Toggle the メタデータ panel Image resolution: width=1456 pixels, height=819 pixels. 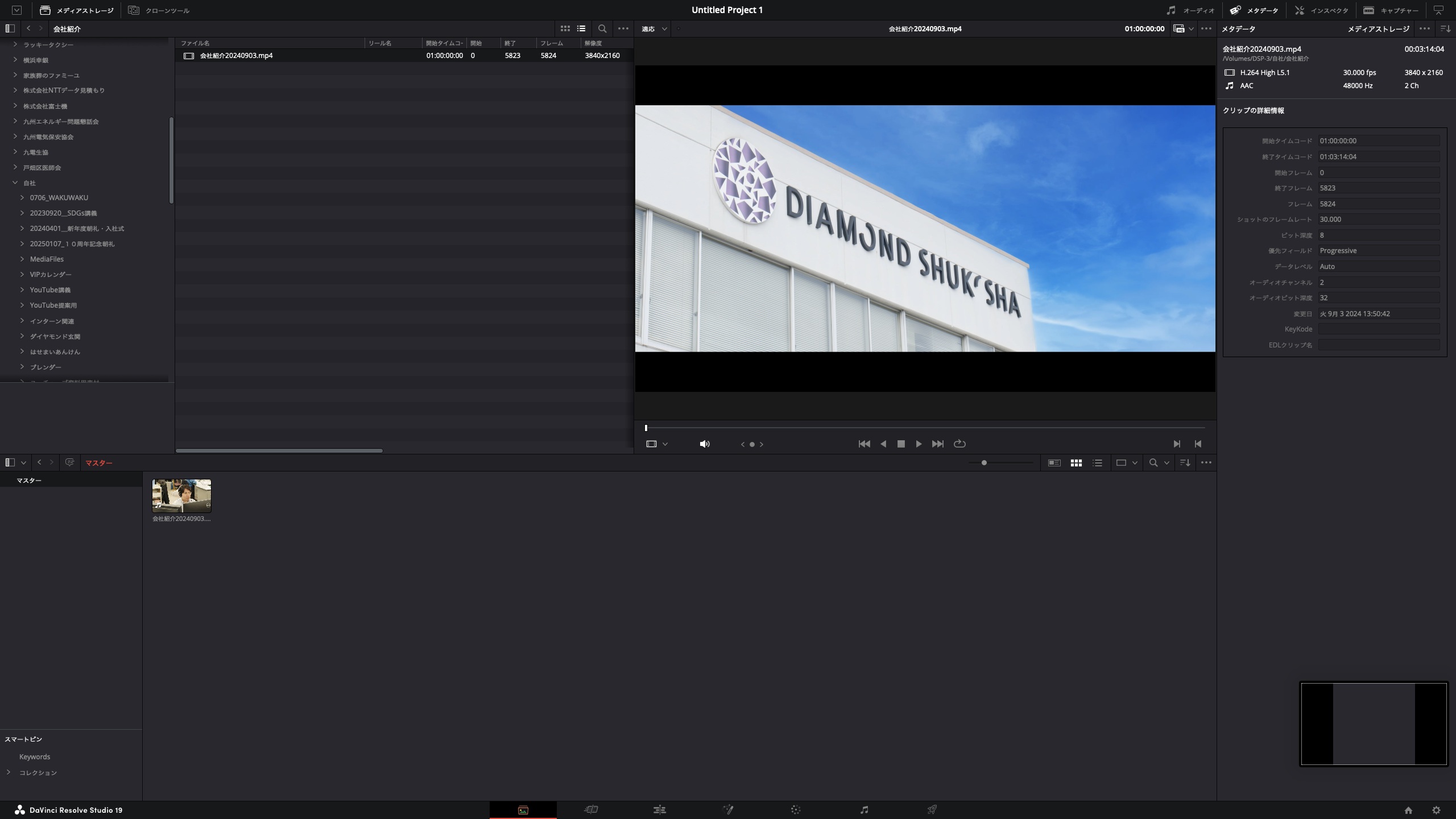click(1254, 10)
